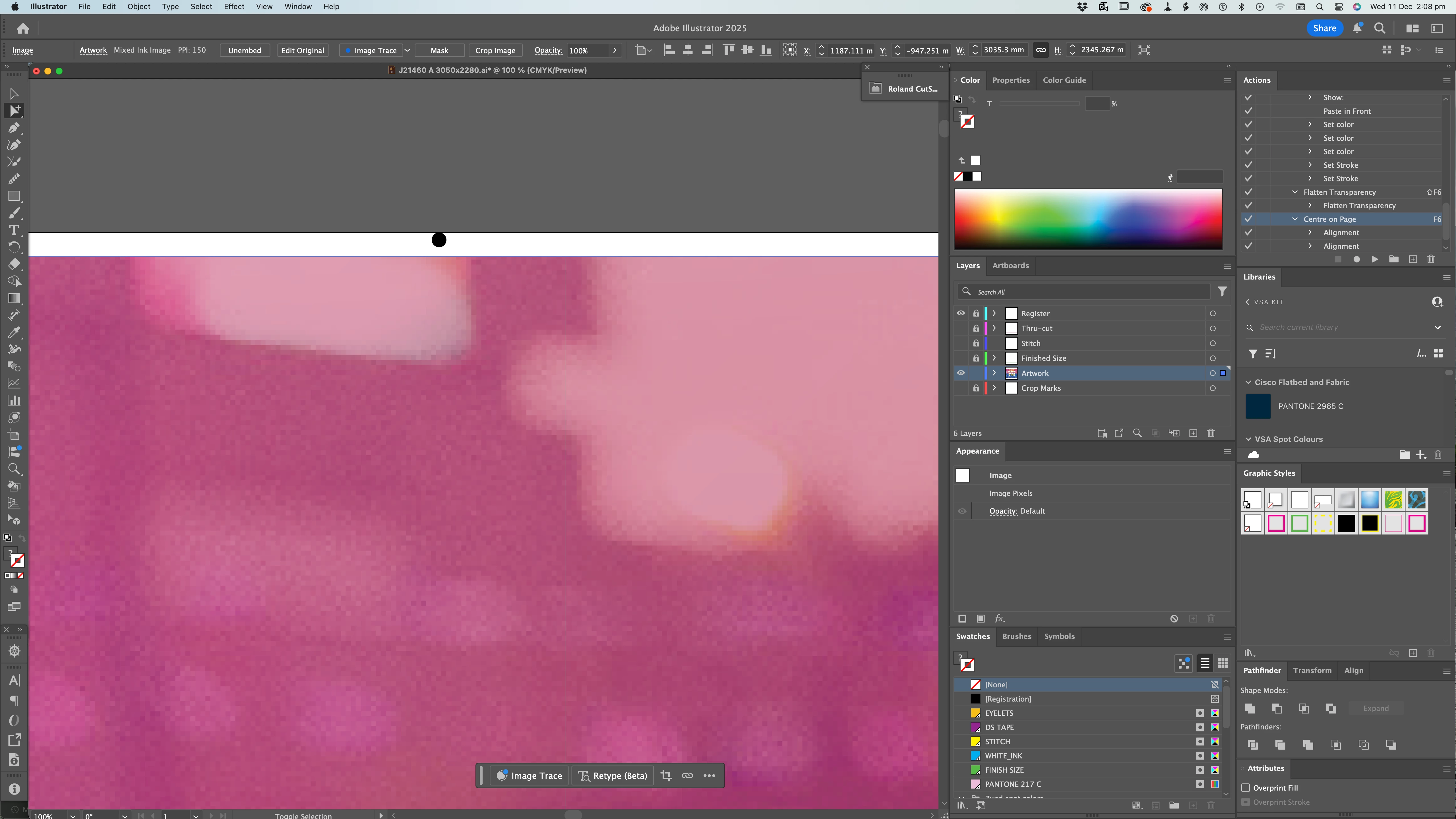The image size is (1456, 819).
Task: Enable the Overprint Fill checkbox
Action: [1245, 788]
